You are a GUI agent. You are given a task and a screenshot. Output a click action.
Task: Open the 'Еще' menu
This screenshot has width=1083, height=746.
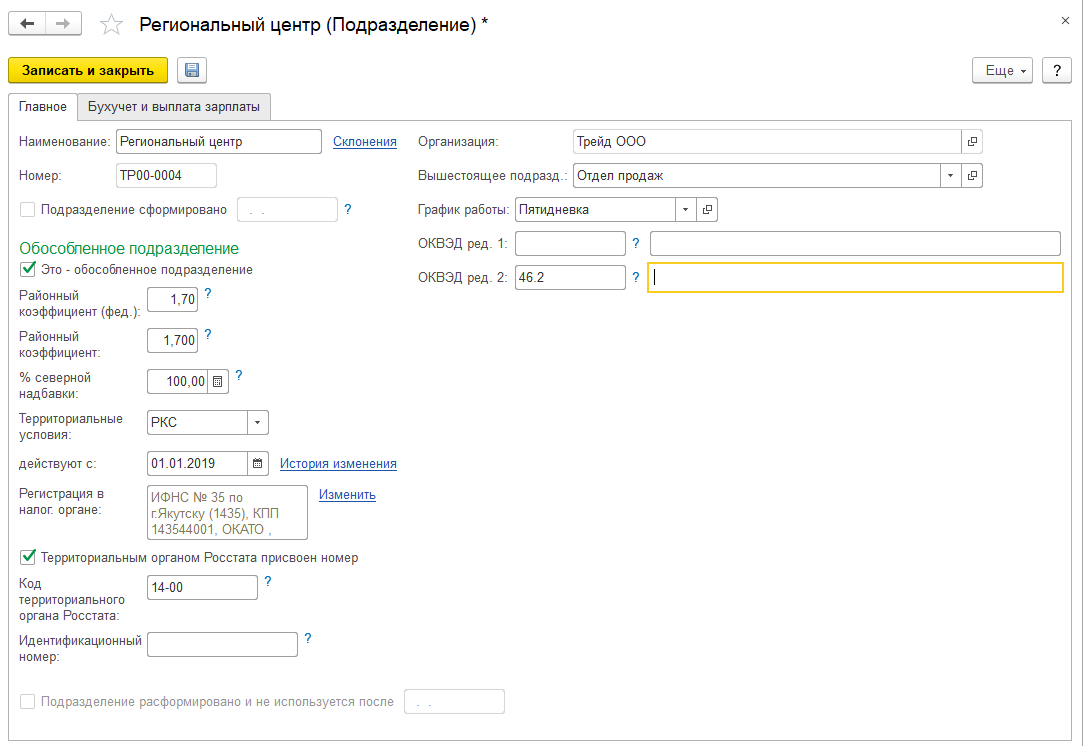1001,70
